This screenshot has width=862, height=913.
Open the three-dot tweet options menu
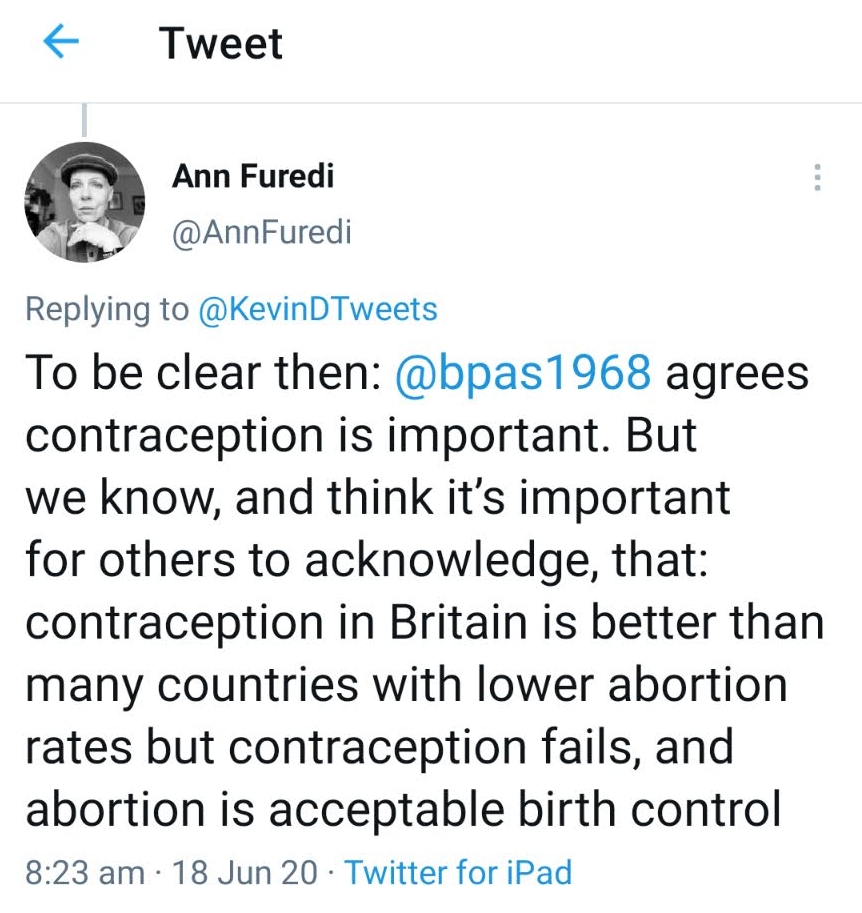coord(818,178)
